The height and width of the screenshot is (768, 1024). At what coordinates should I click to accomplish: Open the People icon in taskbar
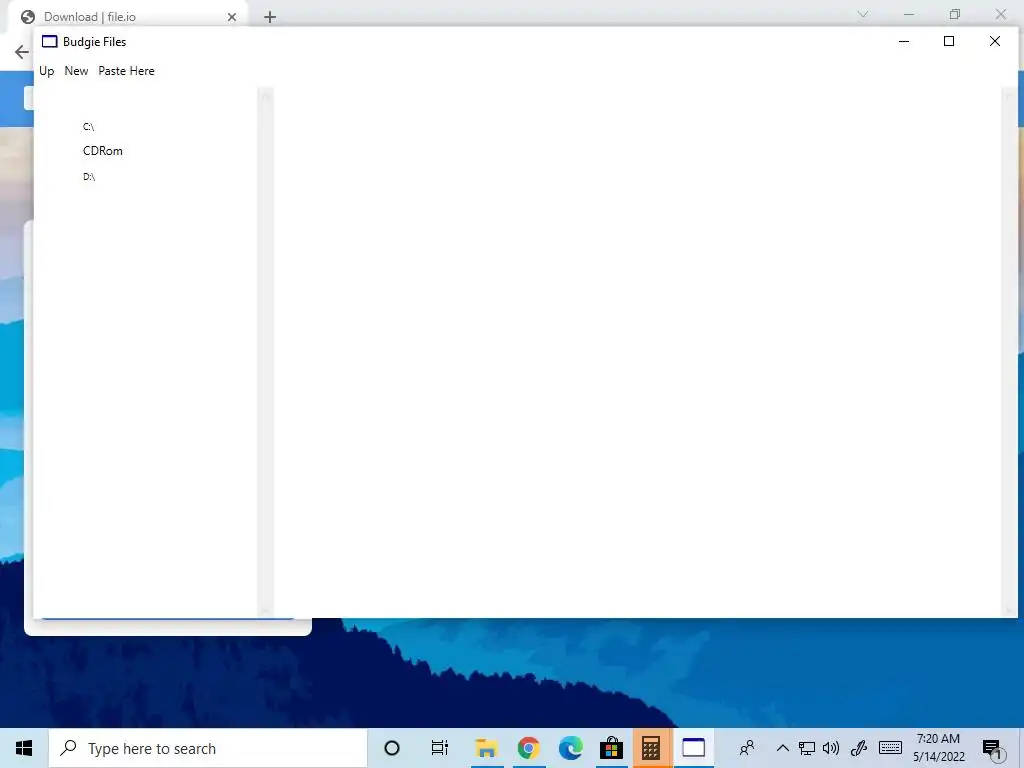[747, 748]
